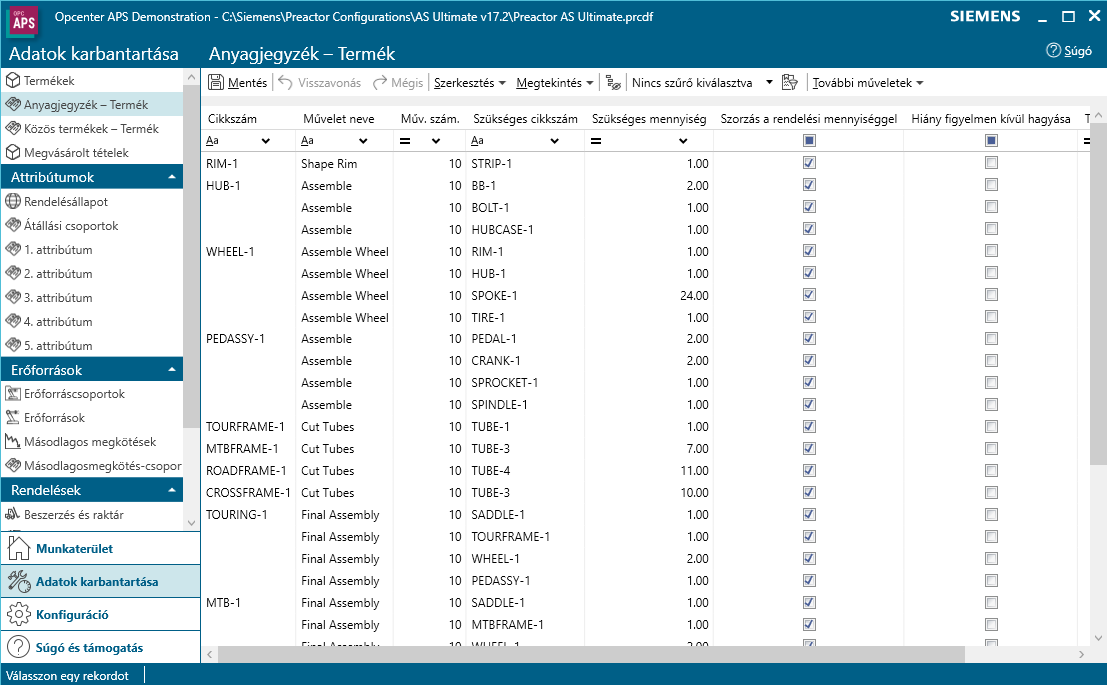Click the filter editor icon after filter dropdown

click(x=790, y=83)
